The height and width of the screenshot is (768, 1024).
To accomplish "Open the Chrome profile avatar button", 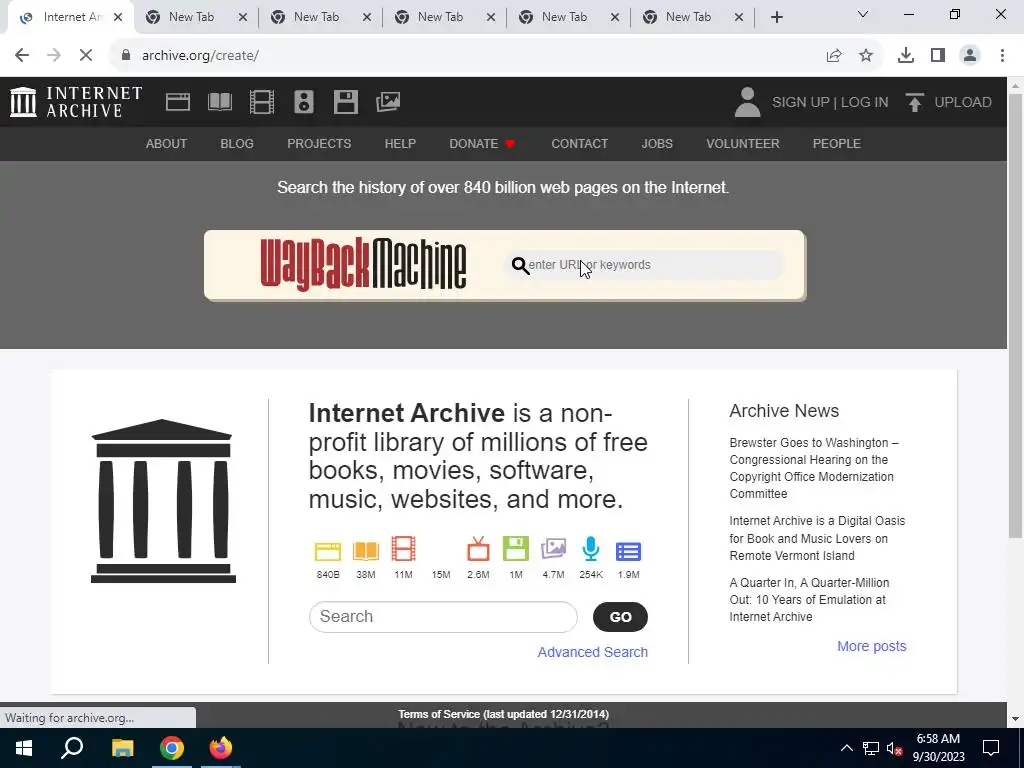I will pos(970,56).
